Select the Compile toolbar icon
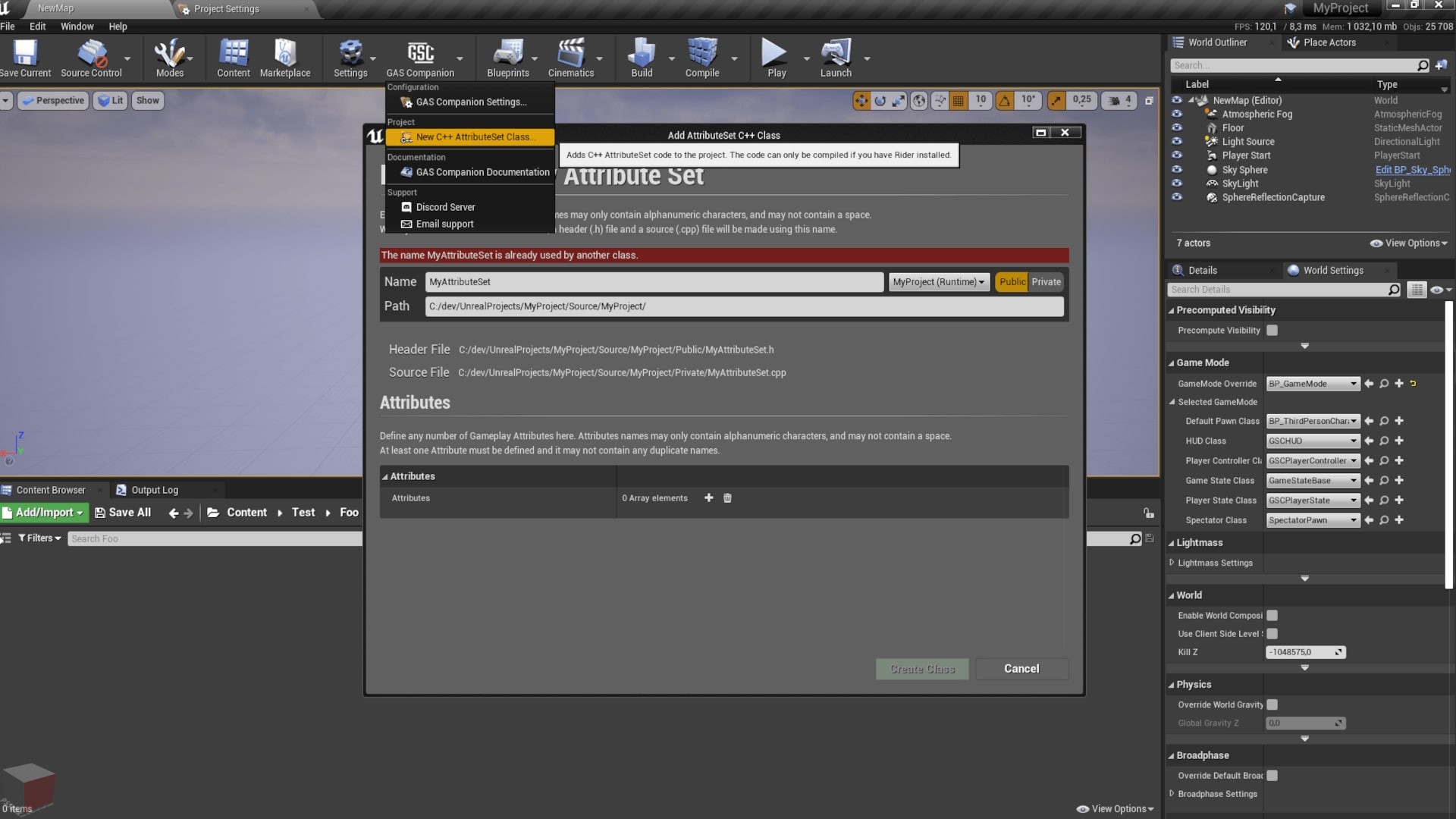Image resolution: width=1456 pixels, height=819 pixels. coord(702,58)
